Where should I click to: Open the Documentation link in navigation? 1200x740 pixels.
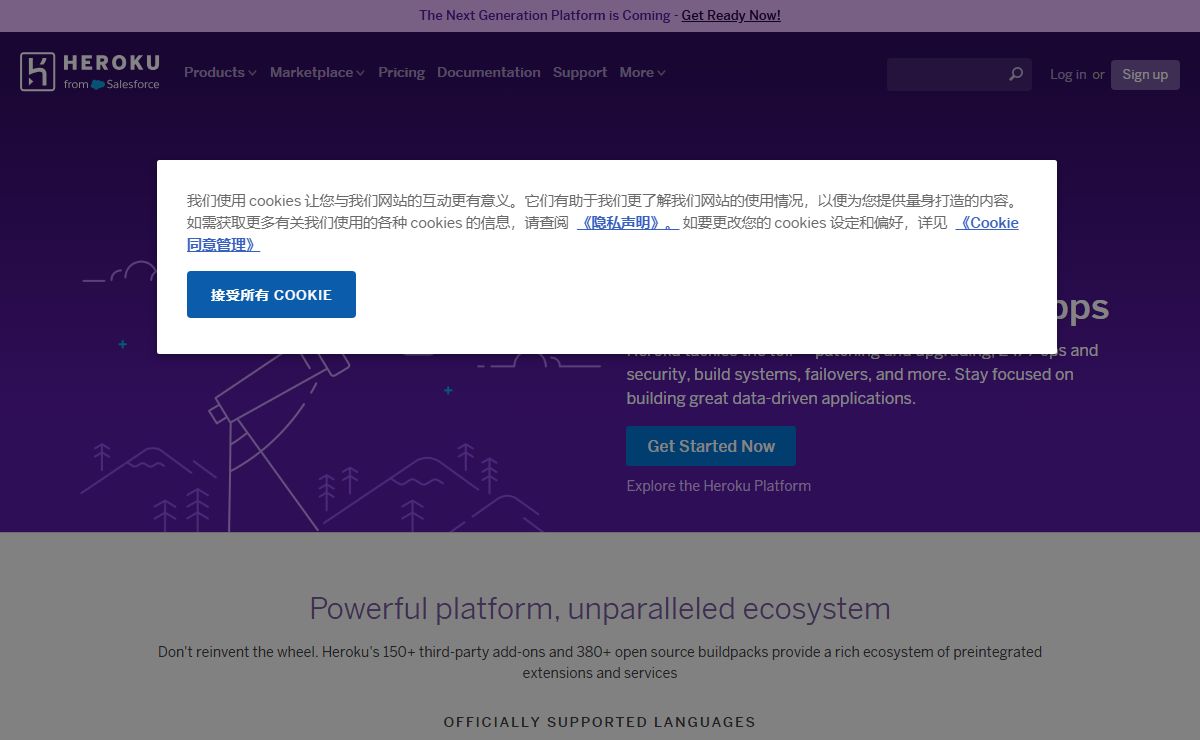[488, 72]
